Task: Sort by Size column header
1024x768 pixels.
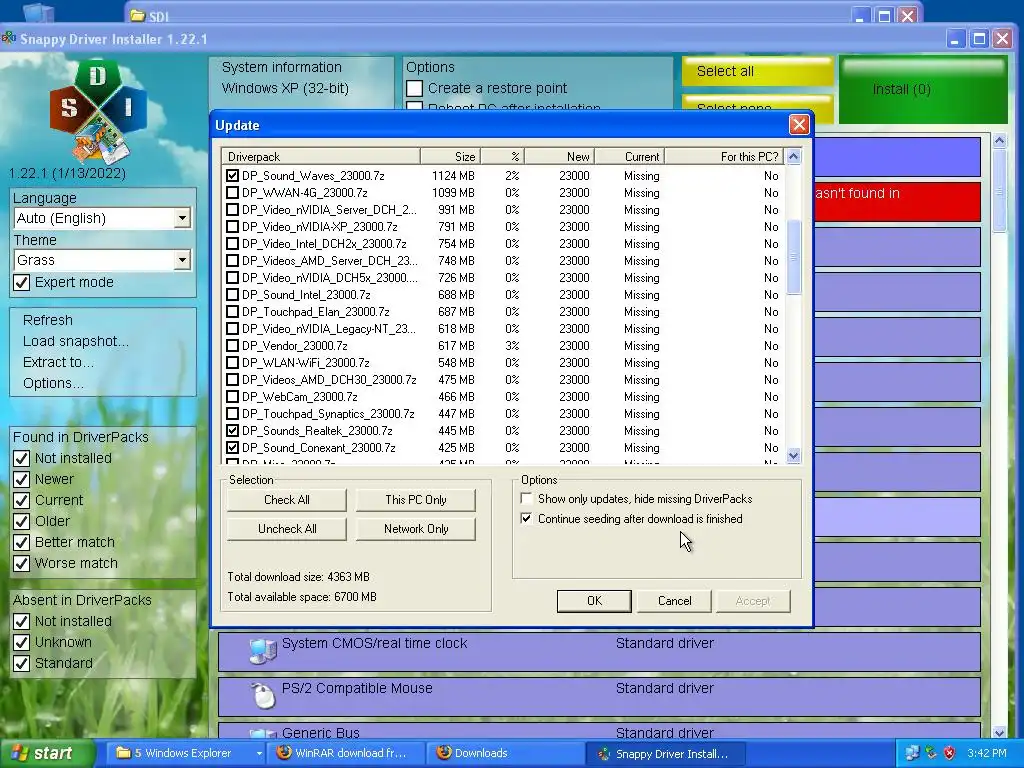Action: point(451,156)
